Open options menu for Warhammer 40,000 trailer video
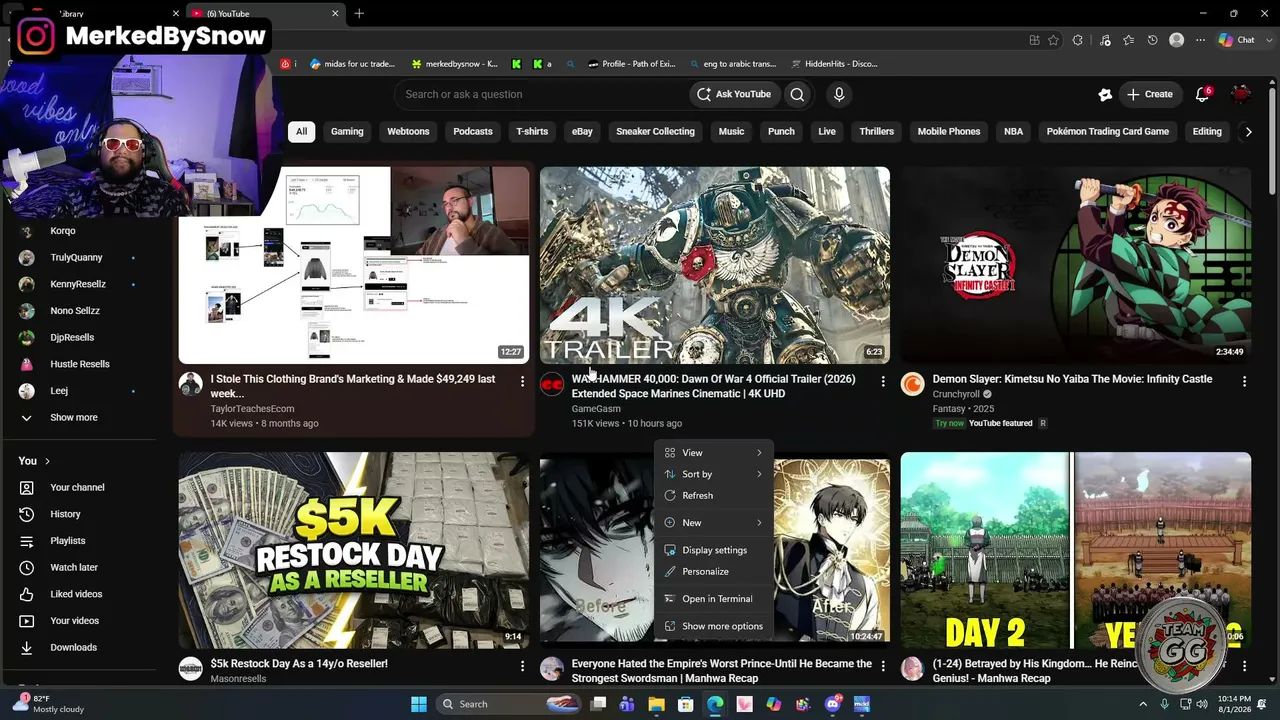This screenshot has width=1280, height=720. 882,381
